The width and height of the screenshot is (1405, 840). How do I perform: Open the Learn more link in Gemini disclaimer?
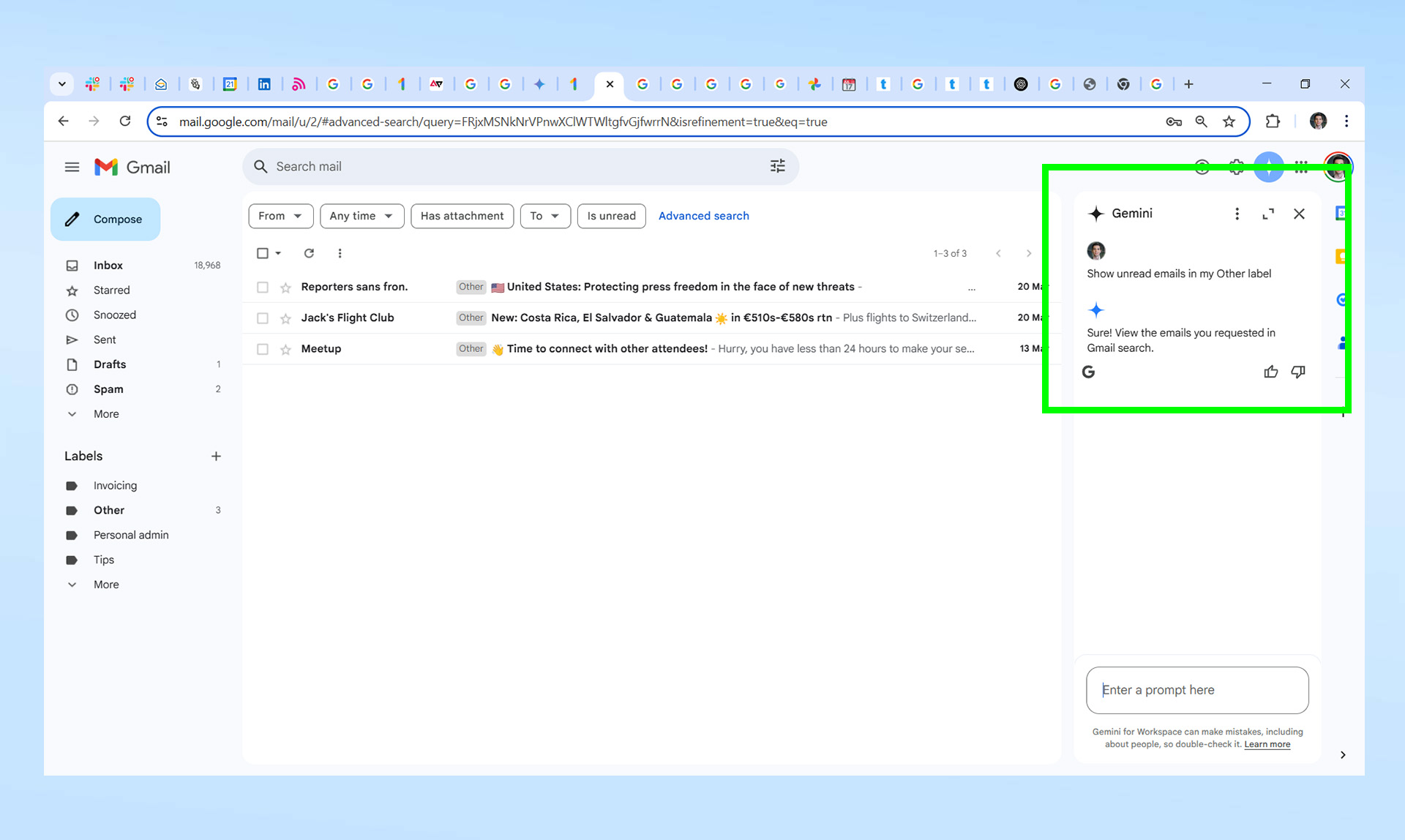click(x=1267, y=745)
